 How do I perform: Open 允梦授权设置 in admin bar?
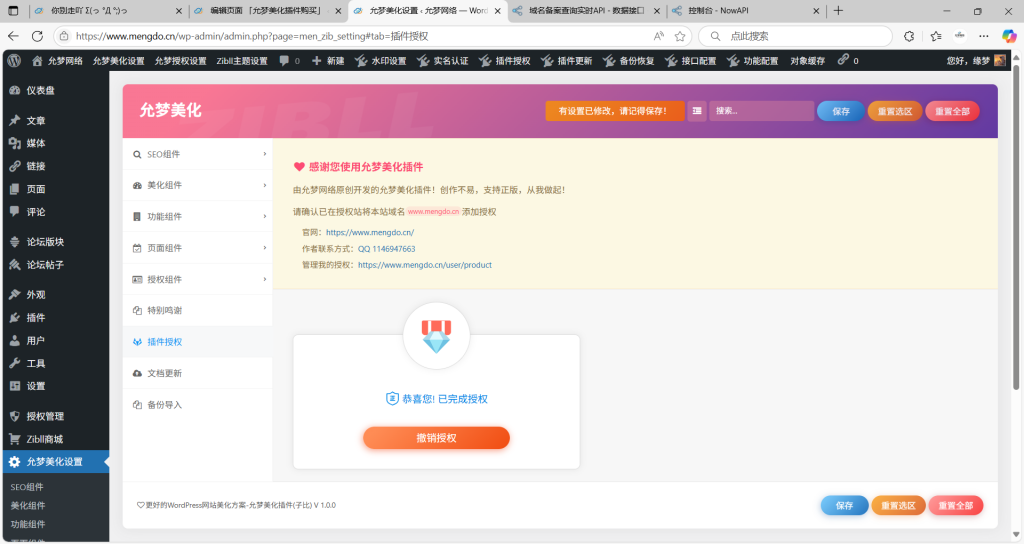[180, 61]
